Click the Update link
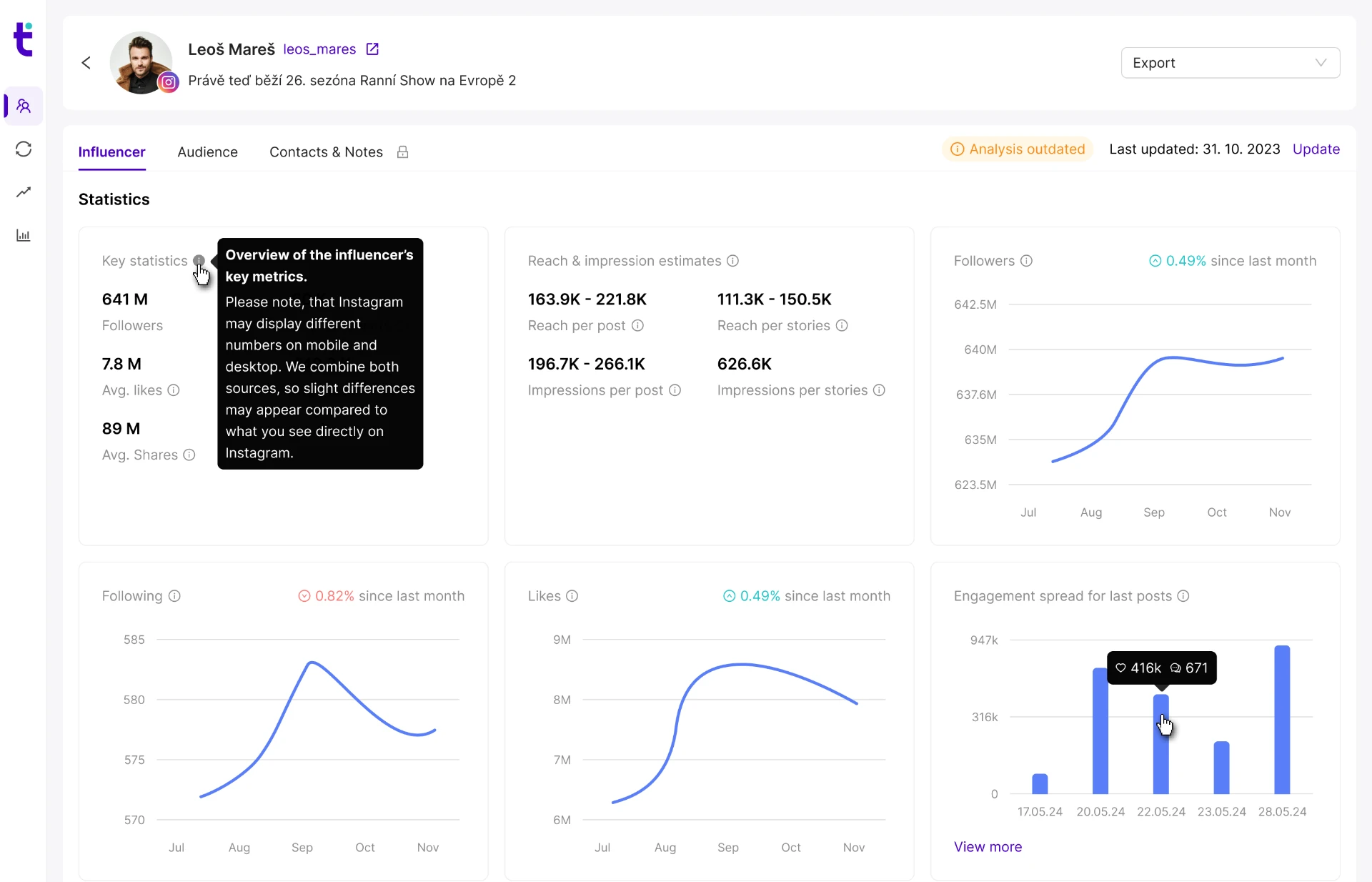 [x=1316, y=149]
